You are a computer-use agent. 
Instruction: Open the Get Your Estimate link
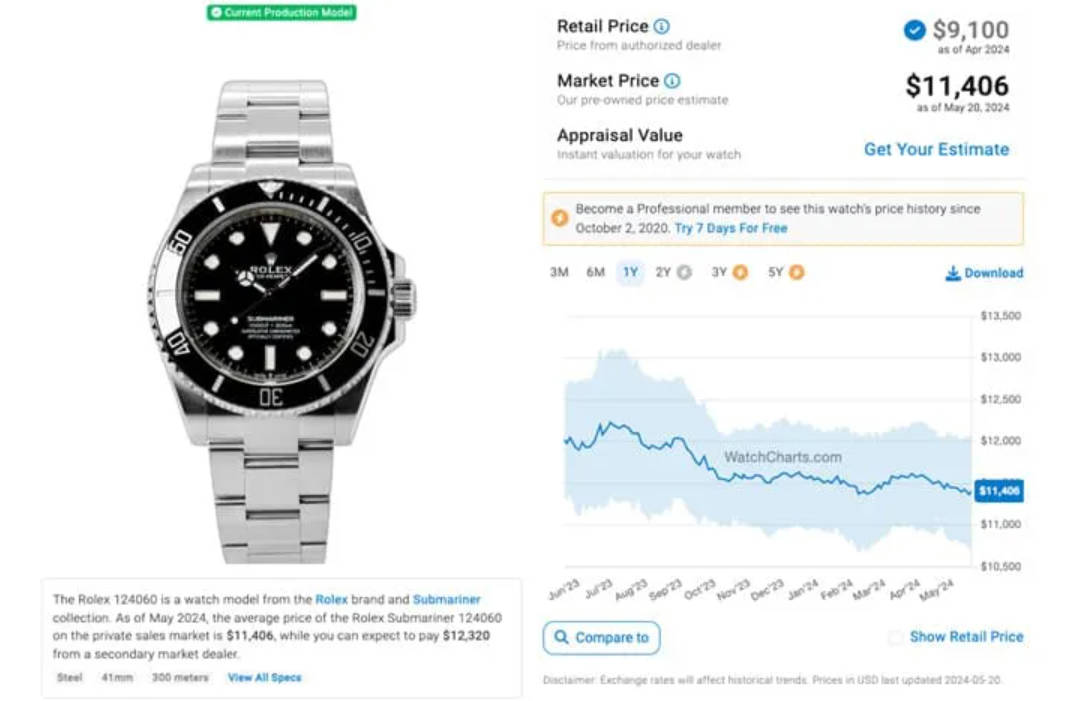[x=936, y=150]
